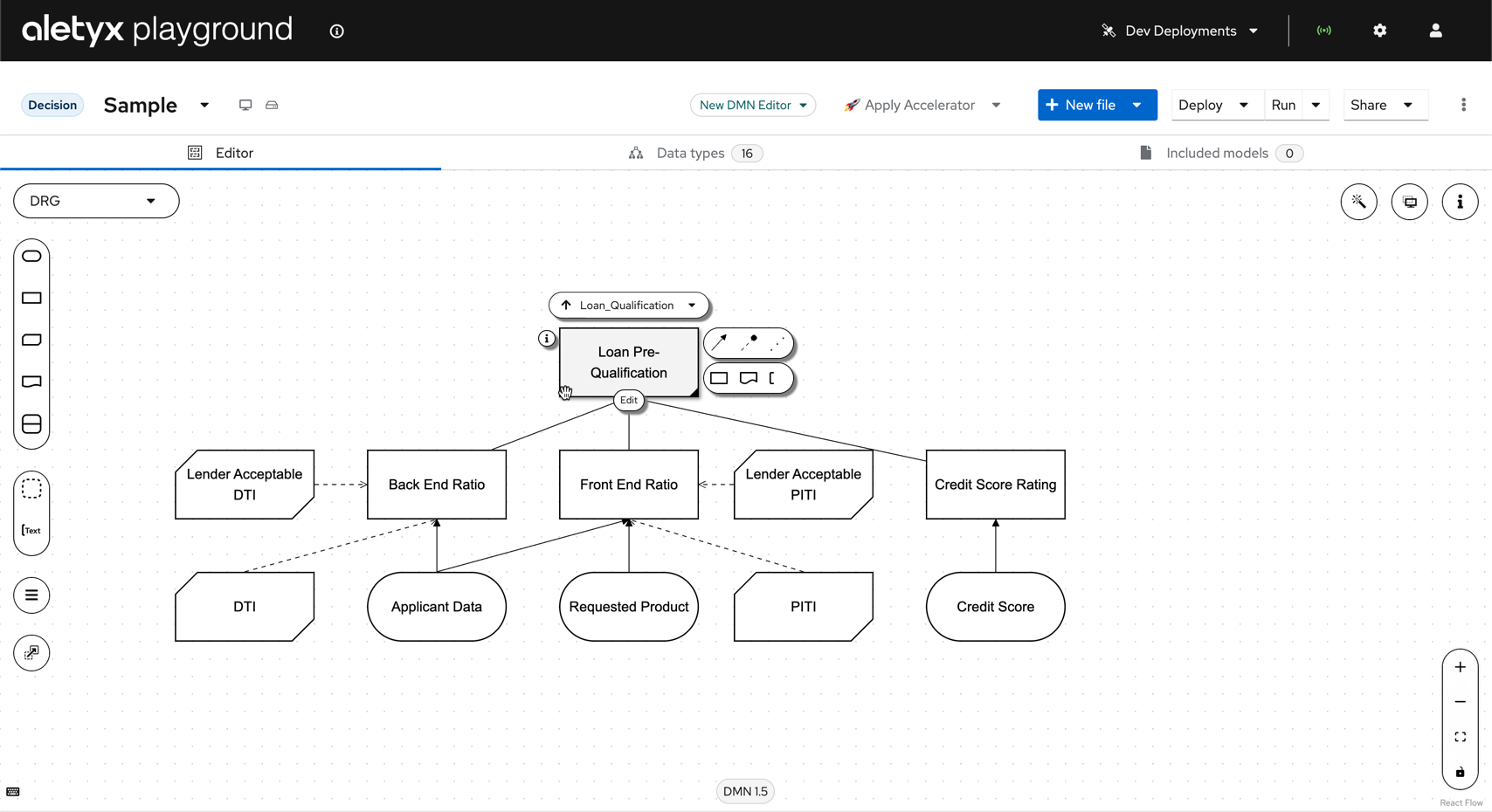Pick the Business Knowledge Model palette icon

[x=31, y=341]
